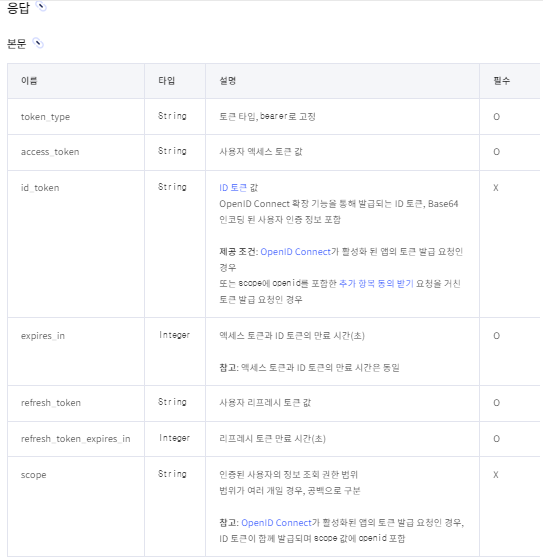The width and height of the screenshot is (543, 557).
Task: Click the 이름 column header
Action: pos(29,81)
